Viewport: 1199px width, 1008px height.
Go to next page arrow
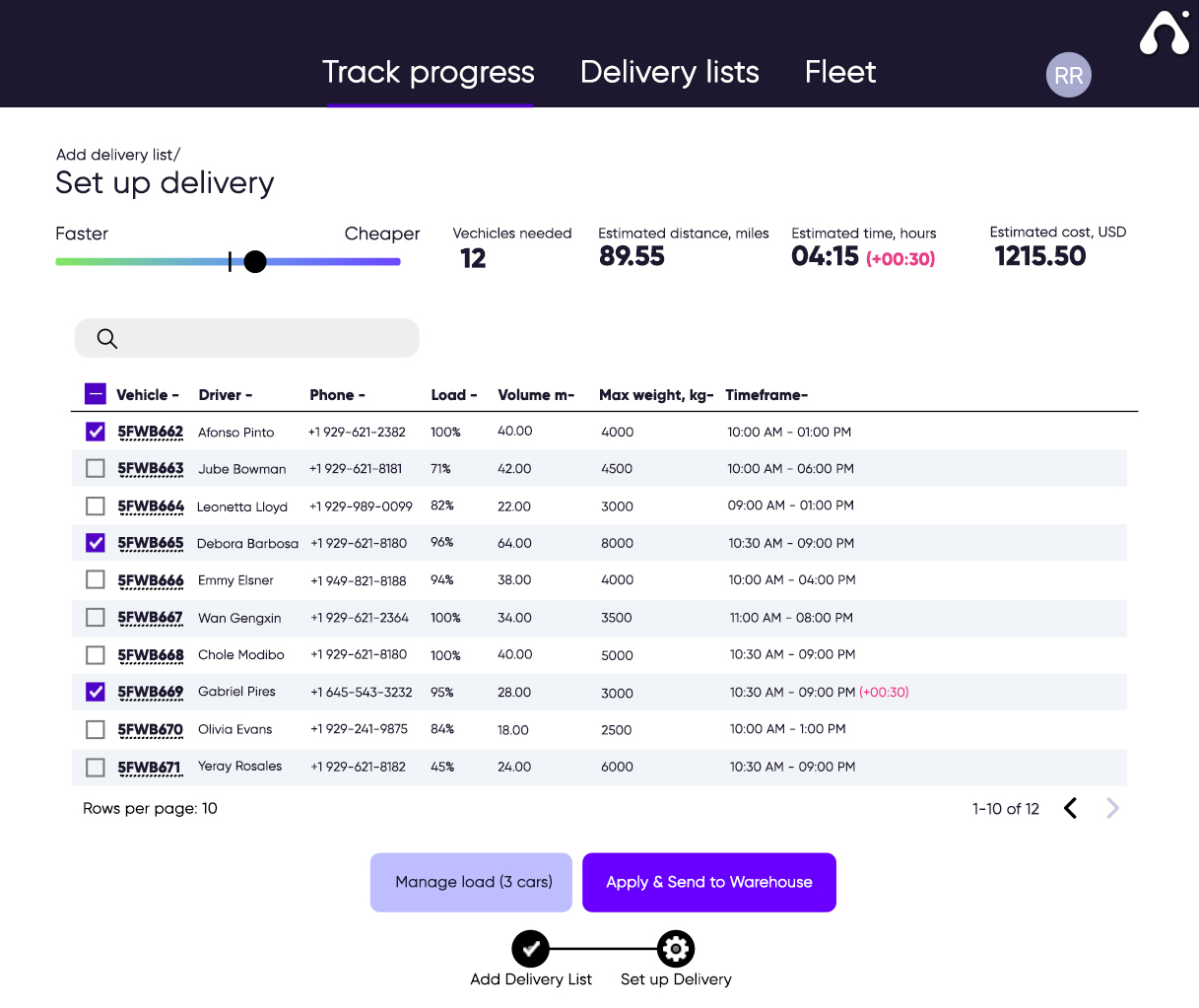pyautogui.click(x=1112, y=809)
